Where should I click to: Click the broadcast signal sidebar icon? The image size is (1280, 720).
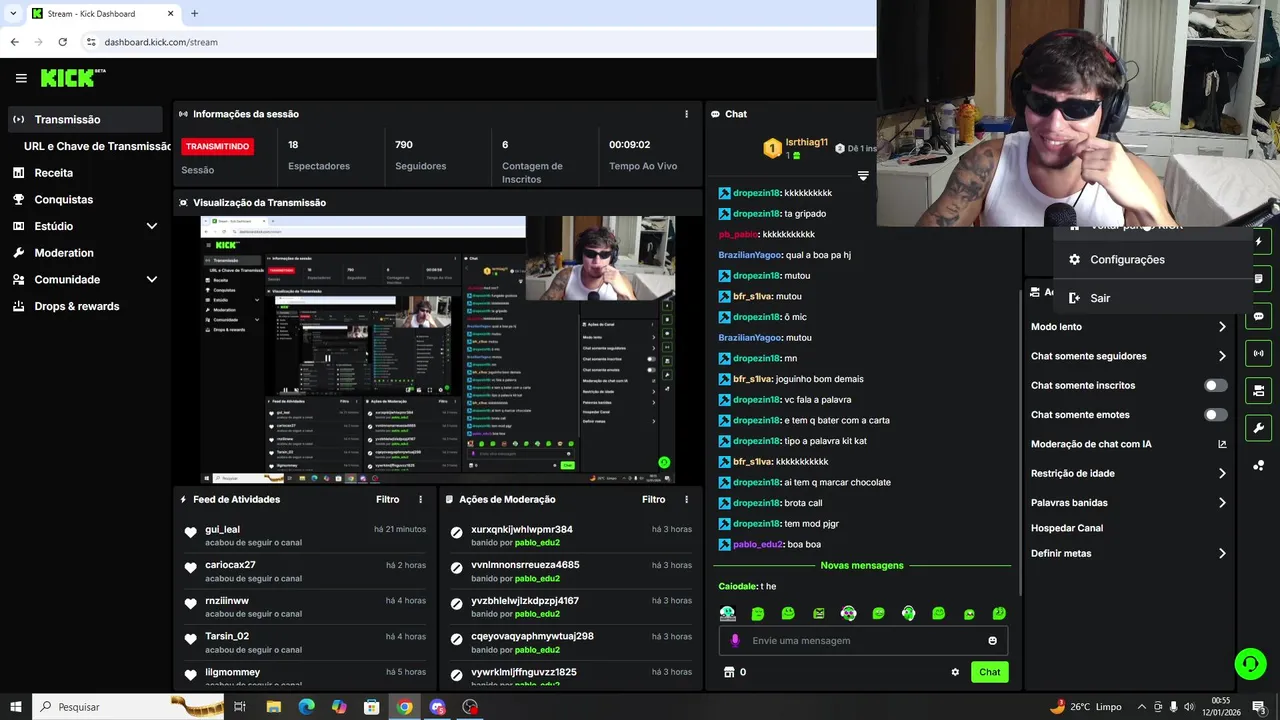point(1258,353)
